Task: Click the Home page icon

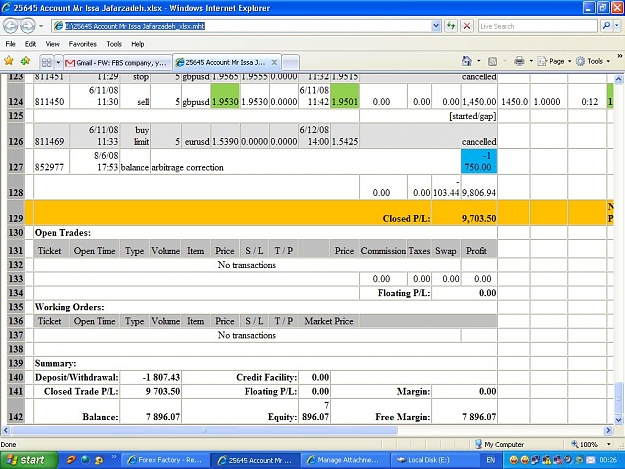Action: pos(467,61)
